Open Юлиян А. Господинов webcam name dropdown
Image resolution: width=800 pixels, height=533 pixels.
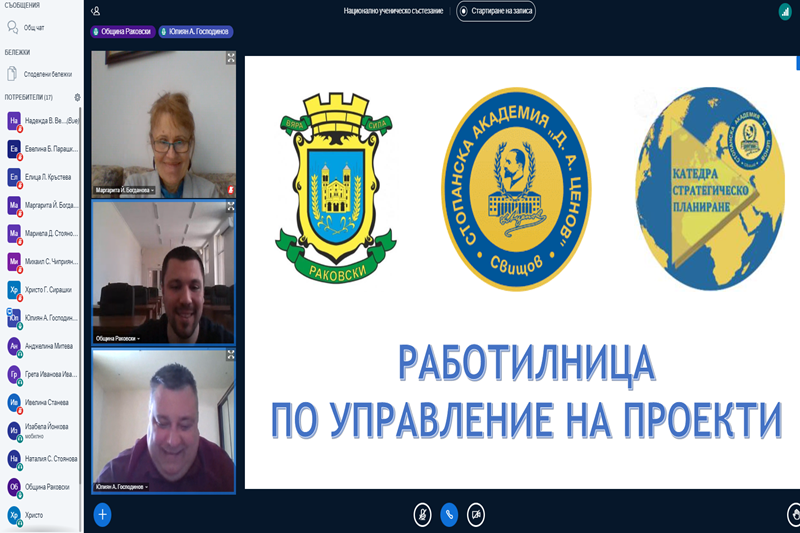[x=121, y=487]
